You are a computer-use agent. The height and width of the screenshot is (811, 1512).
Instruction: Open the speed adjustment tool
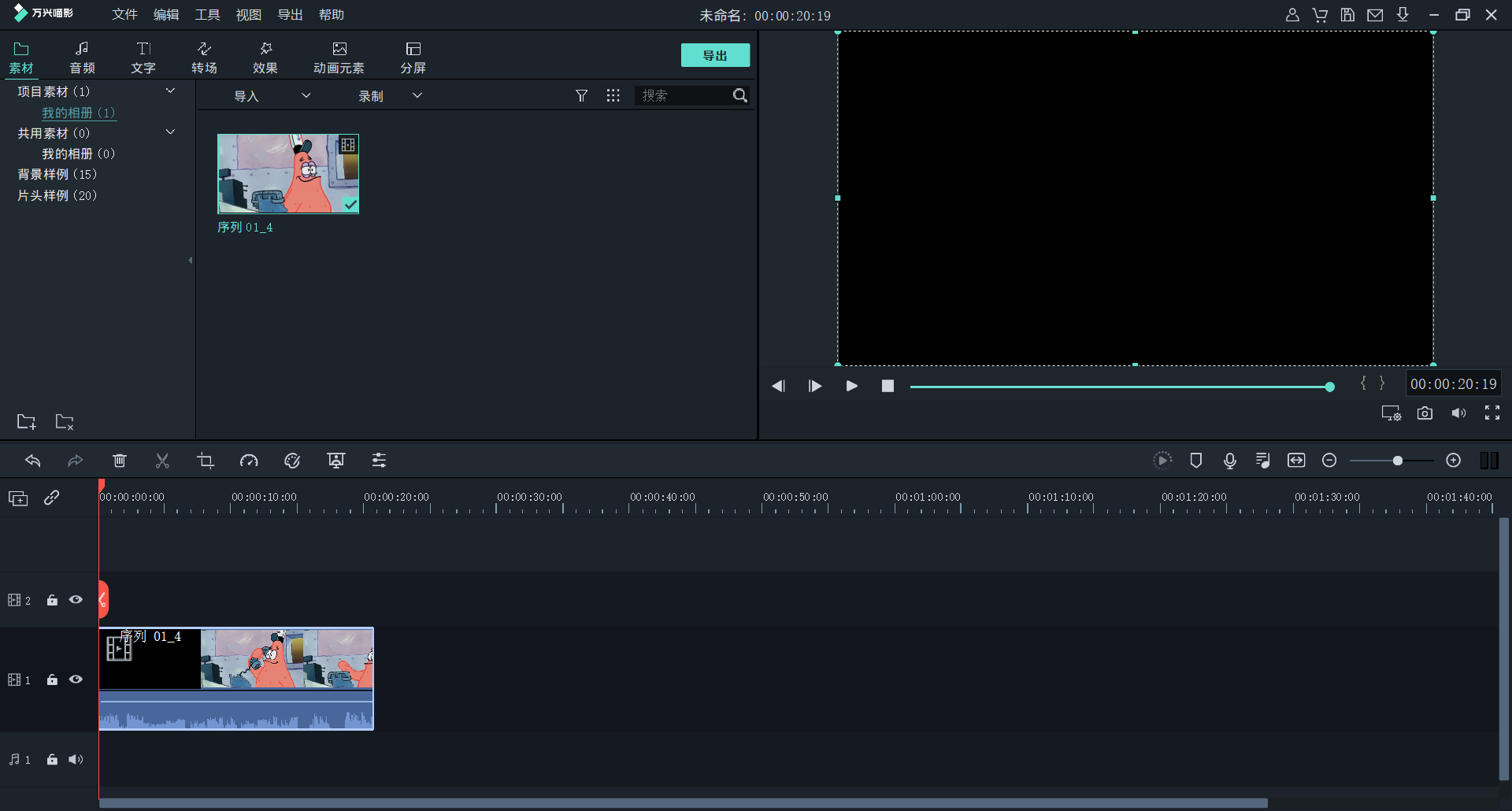point(249,461)
